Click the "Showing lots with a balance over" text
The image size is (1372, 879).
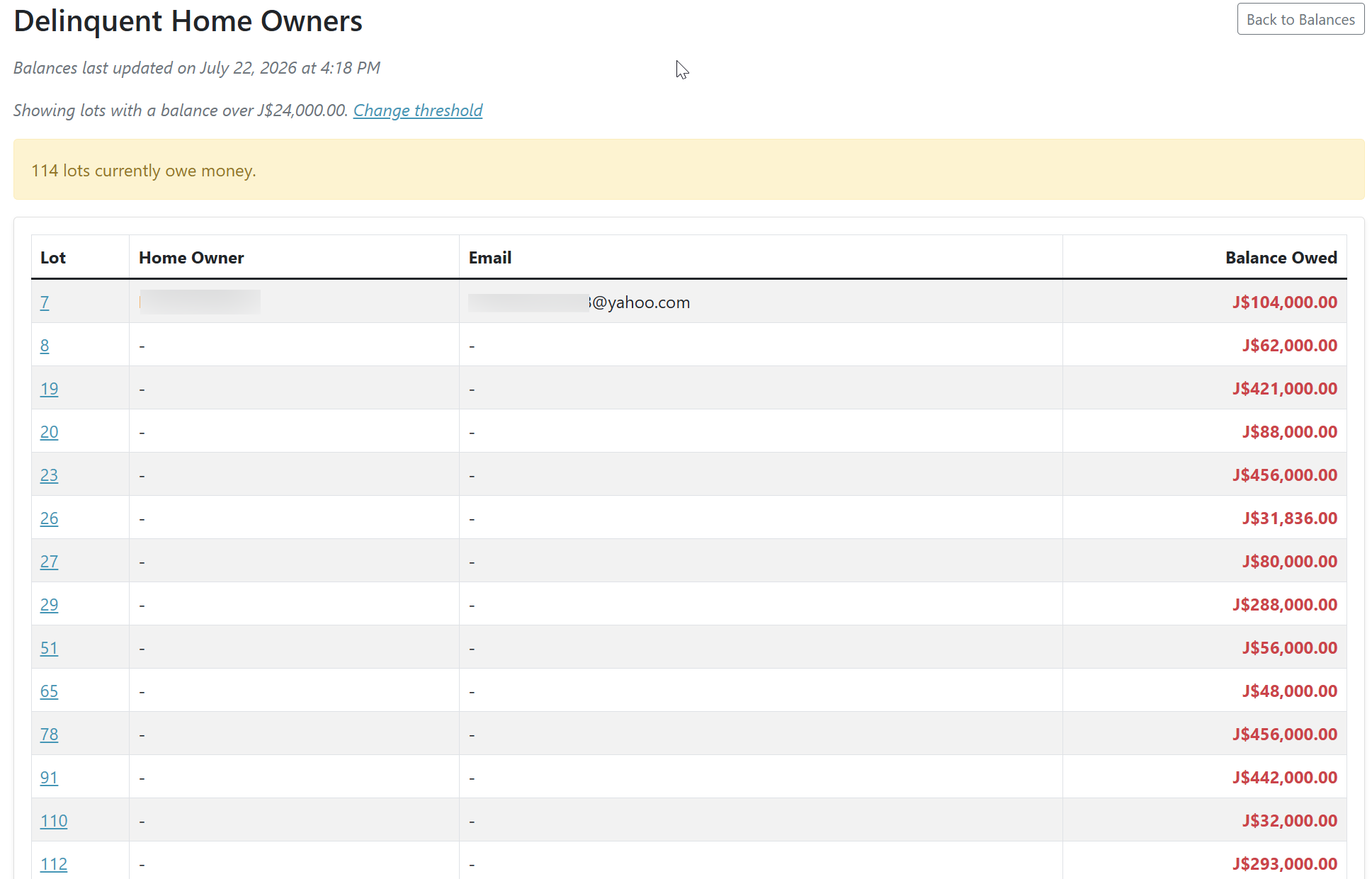tap(181, 110)
